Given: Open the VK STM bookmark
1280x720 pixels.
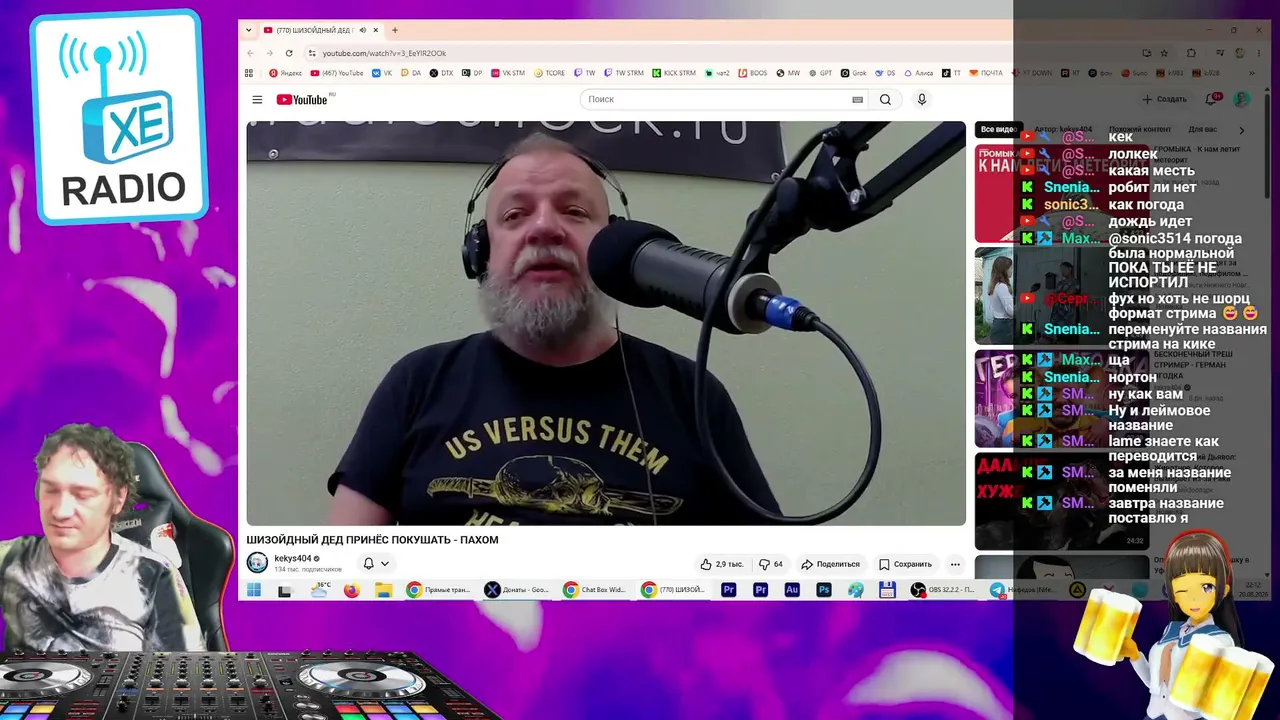Looking at the screenshot, I should point(507,73).
